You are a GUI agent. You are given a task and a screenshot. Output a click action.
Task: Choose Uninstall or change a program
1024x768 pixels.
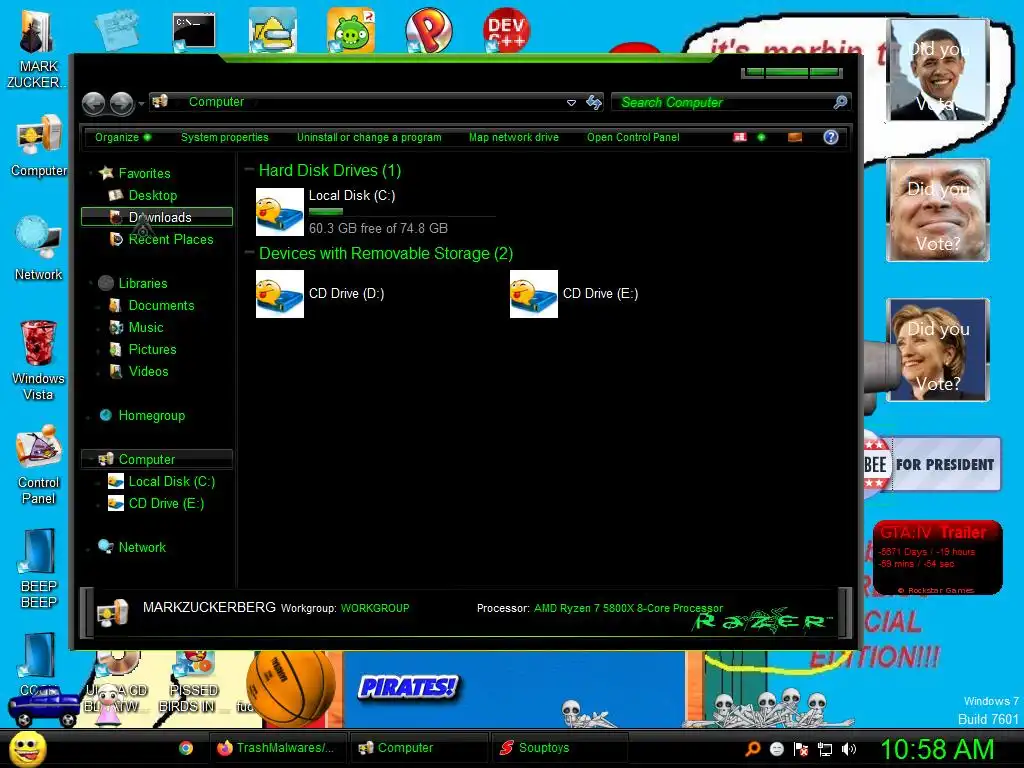pos(369,137)
